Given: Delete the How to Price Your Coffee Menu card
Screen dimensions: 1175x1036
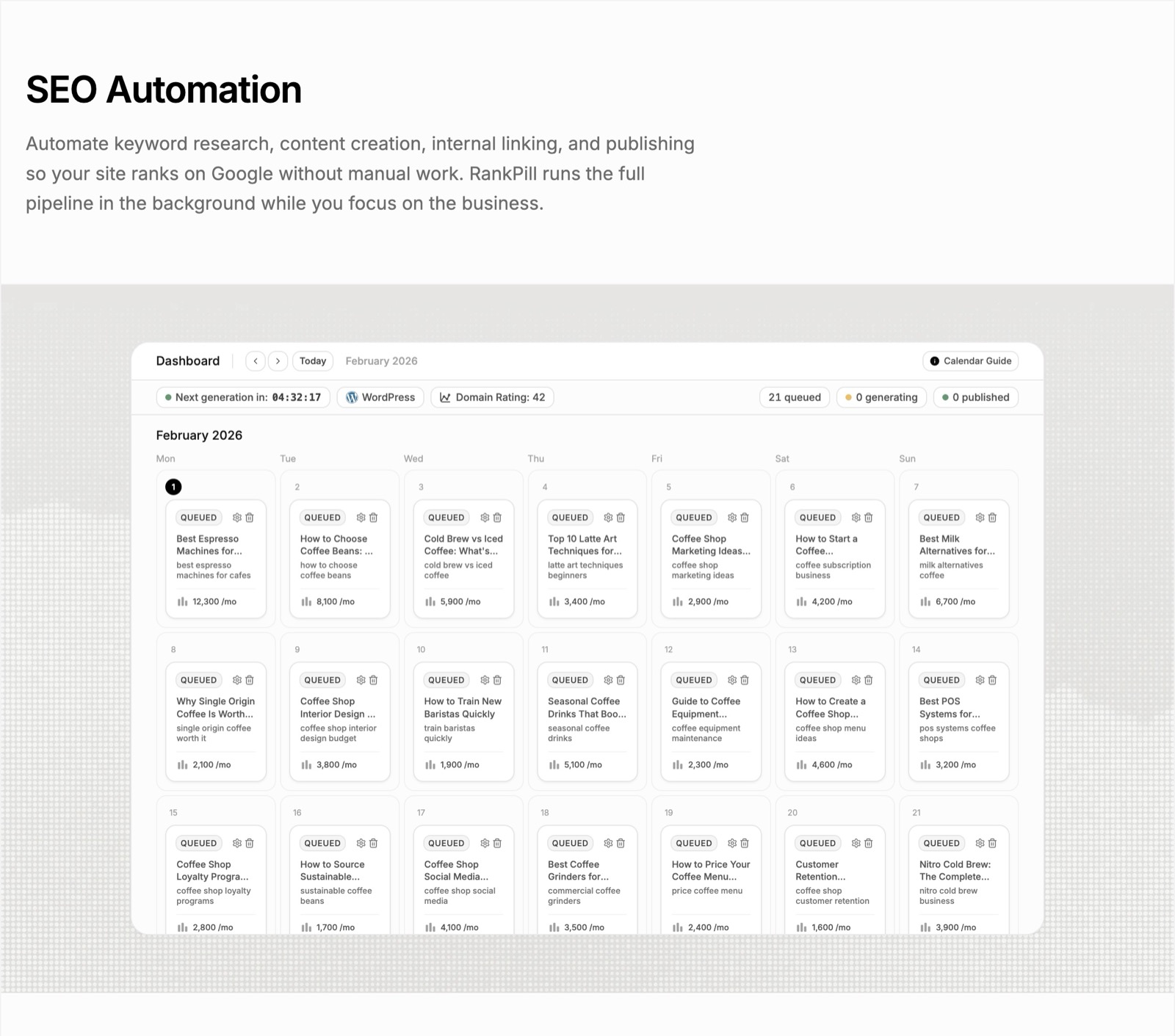Looking at the screenshot, I should pyautogui.click(x=745, y=844).
